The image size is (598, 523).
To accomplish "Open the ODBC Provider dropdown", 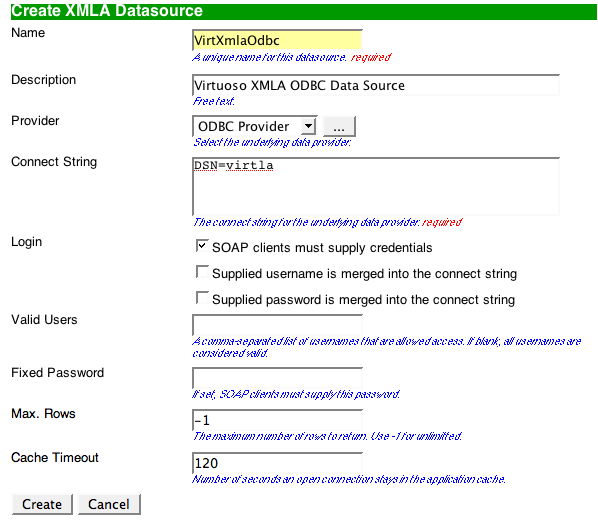I will (x=255, y=126).
